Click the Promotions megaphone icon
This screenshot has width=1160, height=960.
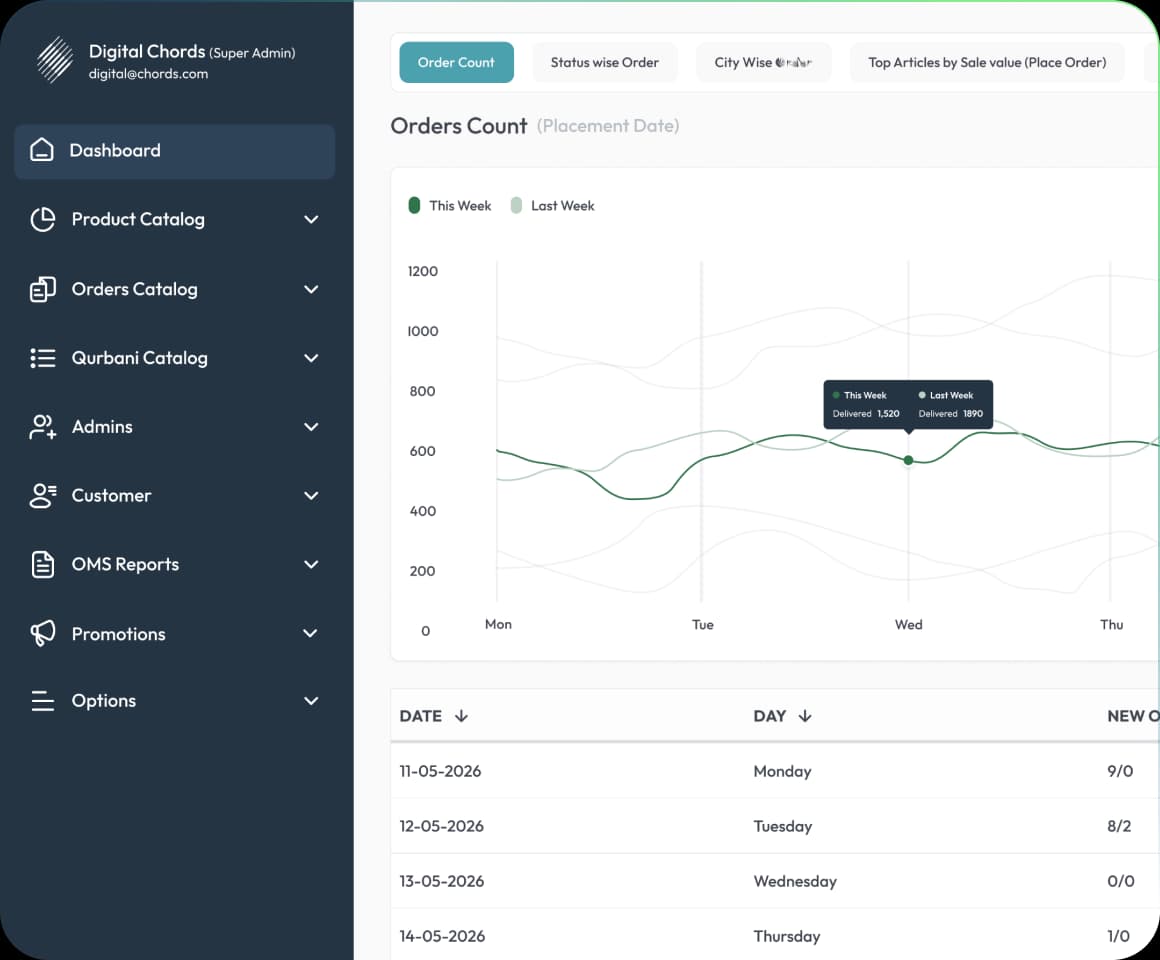[43, 633]
